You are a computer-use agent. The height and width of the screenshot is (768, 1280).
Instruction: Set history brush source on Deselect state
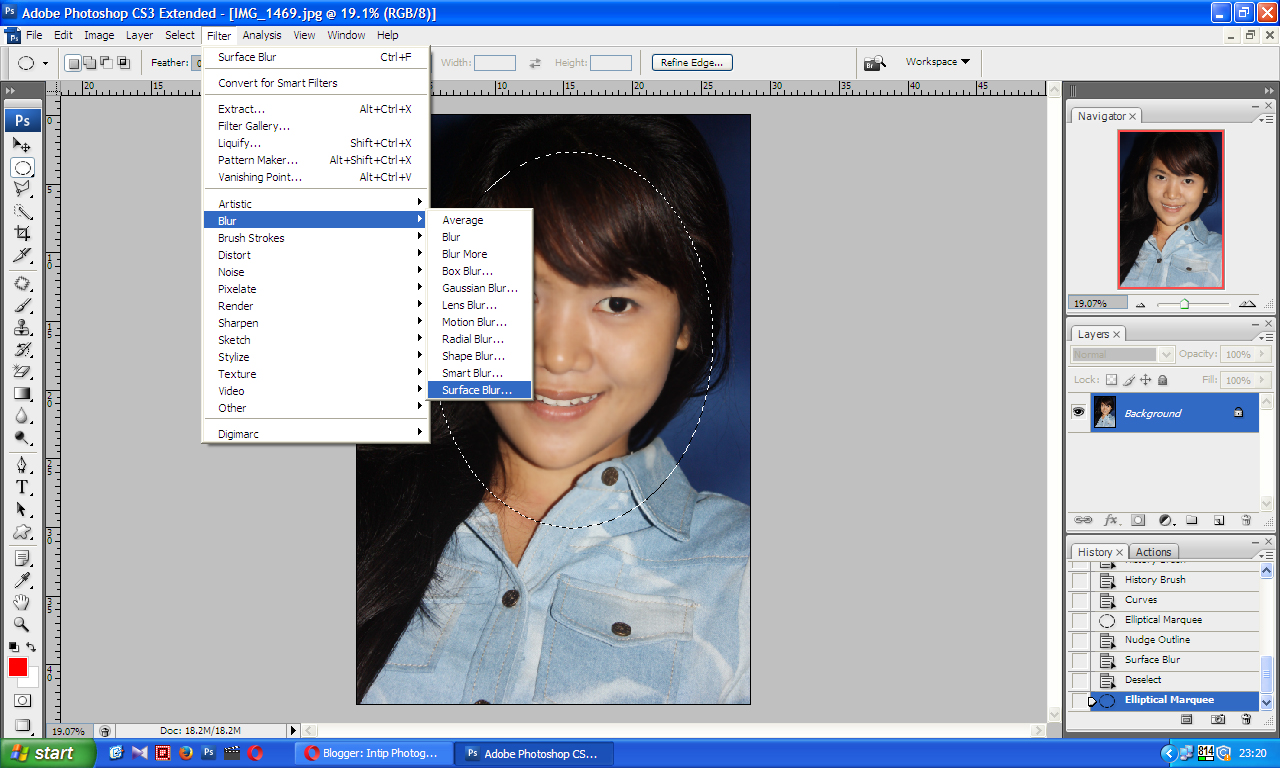click(1080, 680)
